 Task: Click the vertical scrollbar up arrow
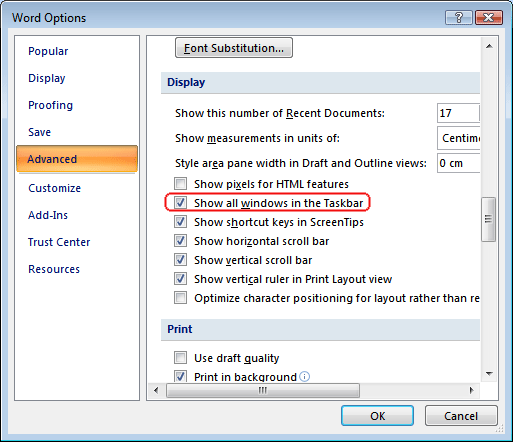[x=489, y=46]
